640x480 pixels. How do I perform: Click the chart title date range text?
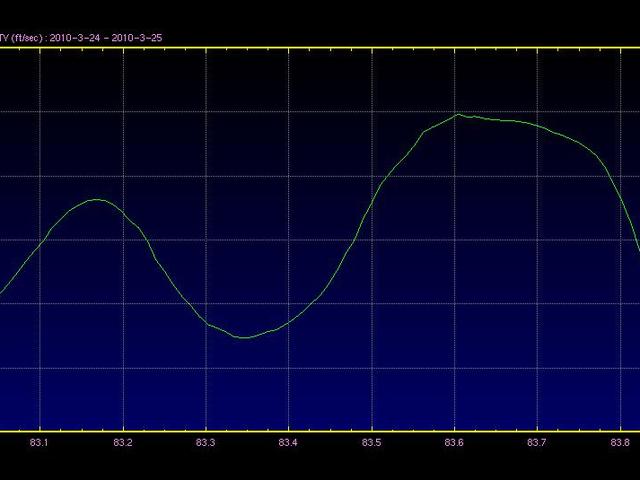pyautogui.click(x=106, y=38)
